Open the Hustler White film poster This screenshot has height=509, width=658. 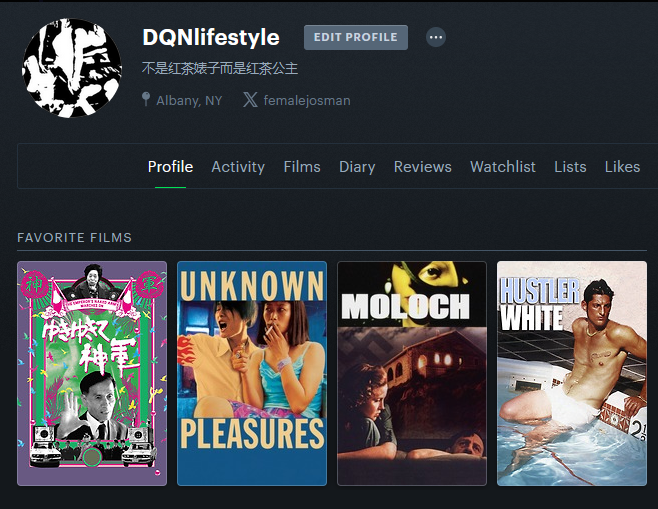(x=572, y=373)
